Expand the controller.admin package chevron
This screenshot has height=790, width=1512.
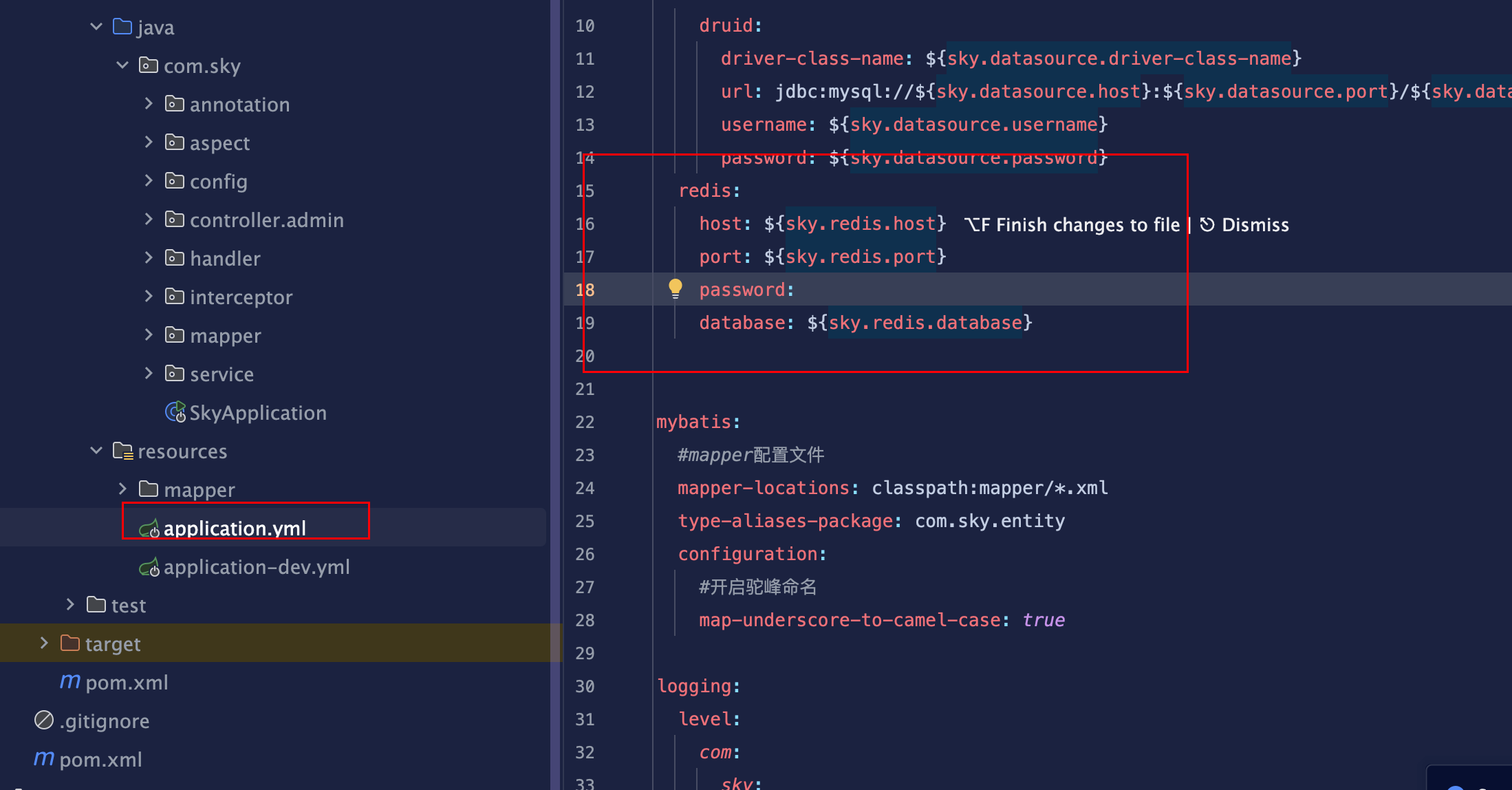tap(149, 220)
